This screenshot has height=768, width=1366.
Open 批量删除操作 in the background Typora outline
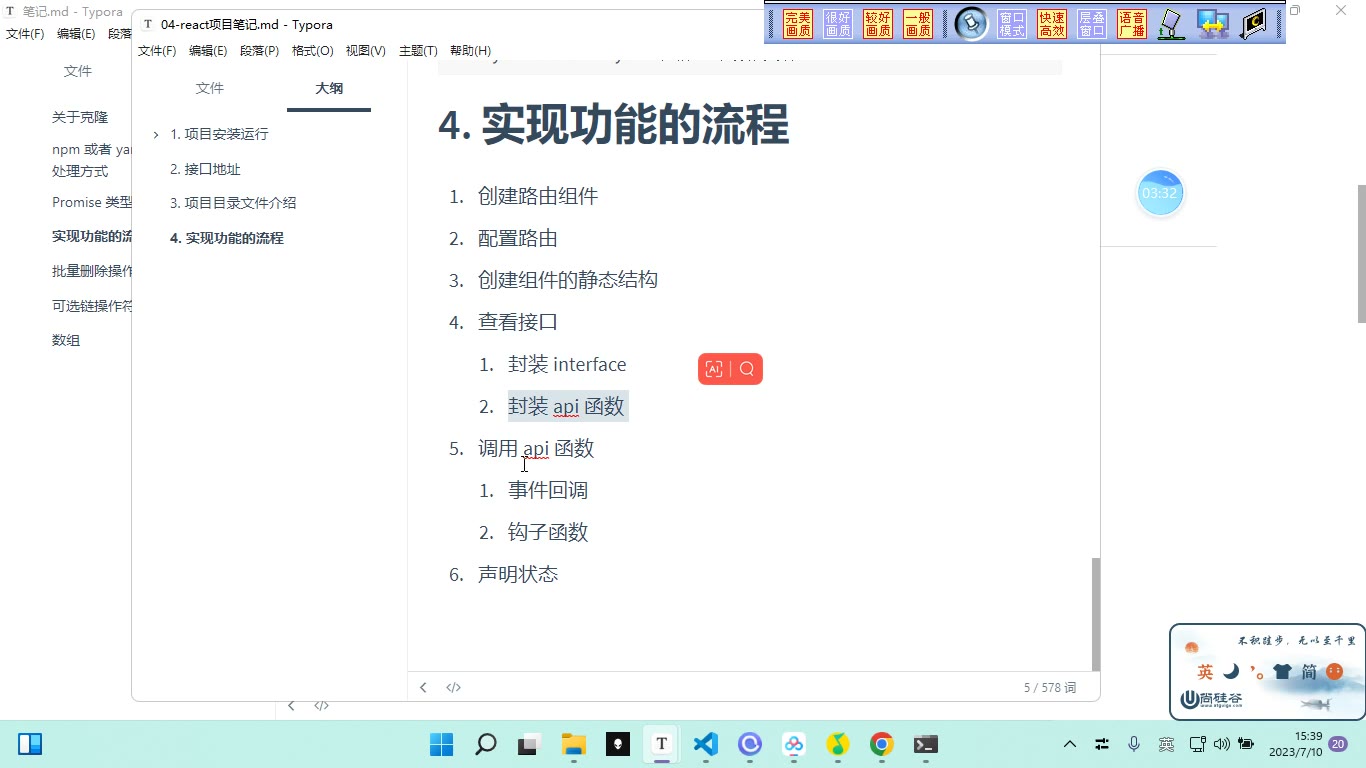point(92,271)
